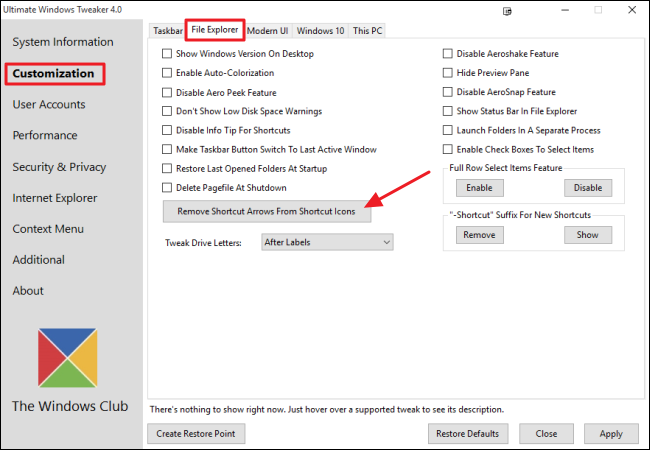
Task: Minimize the Ultimate Windows Tweaker window
Action: [x=565, y=10]
